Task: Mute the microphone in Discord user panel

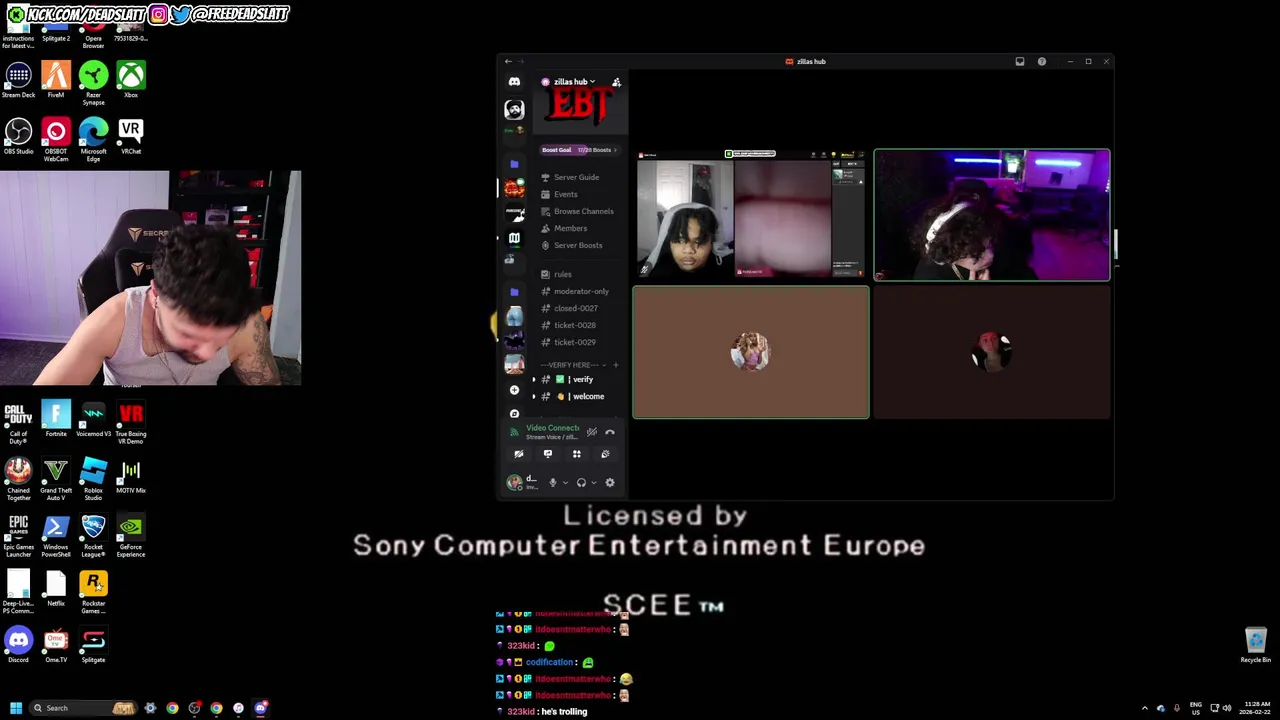Action: [552, 483]
